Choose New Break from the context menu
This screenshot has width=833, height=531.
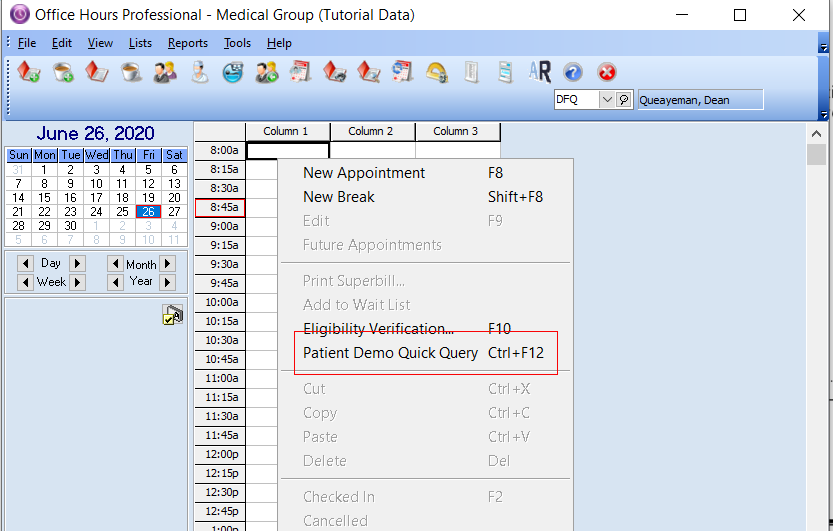click(x=426, y=197)
